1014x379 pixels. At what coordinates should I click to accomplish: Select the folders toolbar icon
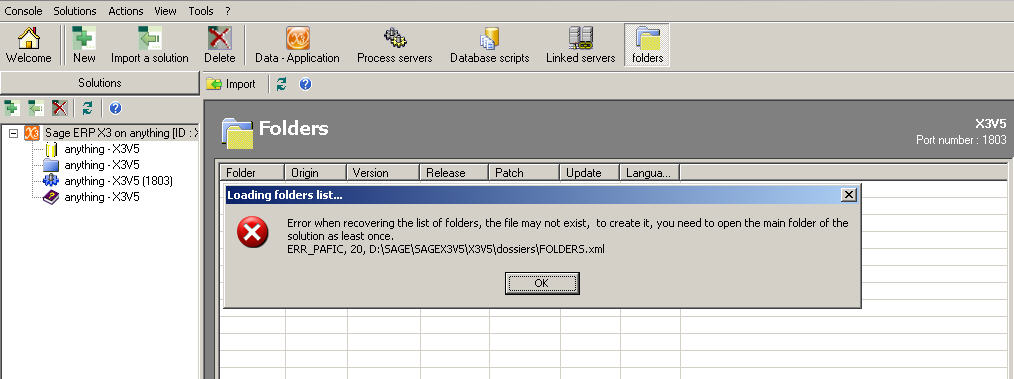[647, 45]
